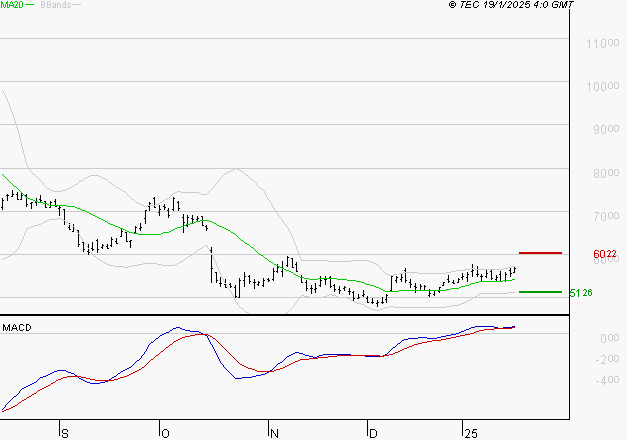
Task: Click the 9000 price axis label
Action: click(x=602, y=129)
